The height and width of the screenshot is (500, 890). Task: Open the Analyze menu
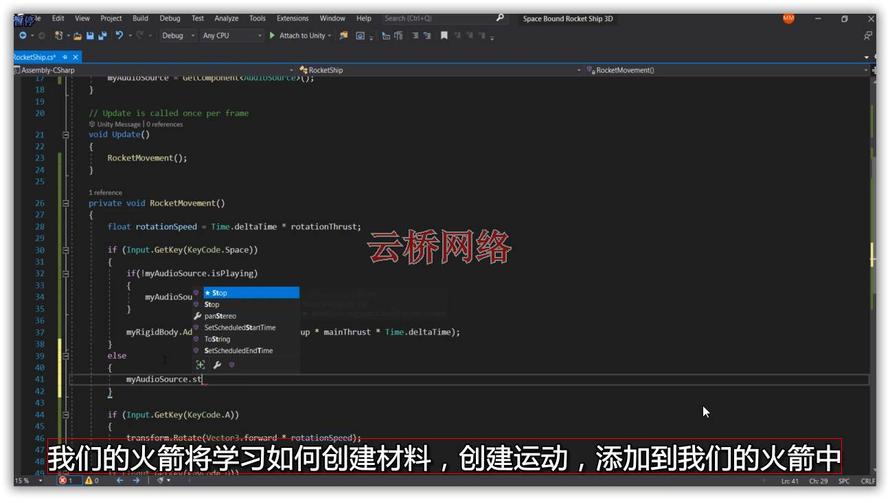pyautogui.click(x=226, y=18)
